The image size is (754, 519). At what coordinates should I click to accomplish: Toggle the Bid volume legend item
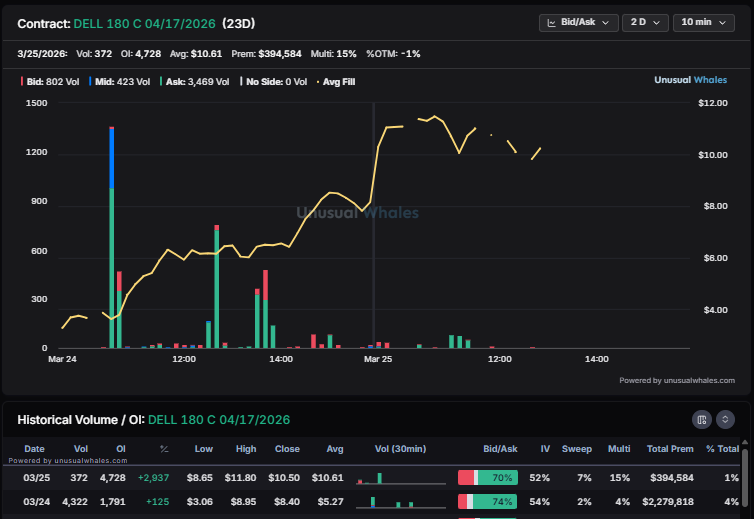pos(50,82)
